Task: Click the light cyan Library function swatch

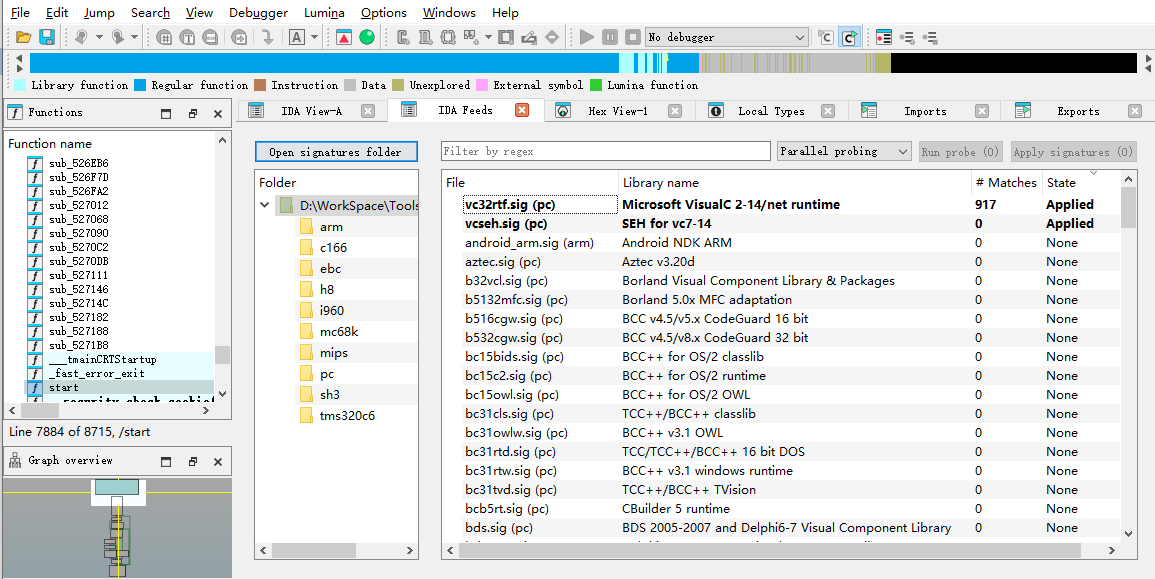Action: coord(20,85)
